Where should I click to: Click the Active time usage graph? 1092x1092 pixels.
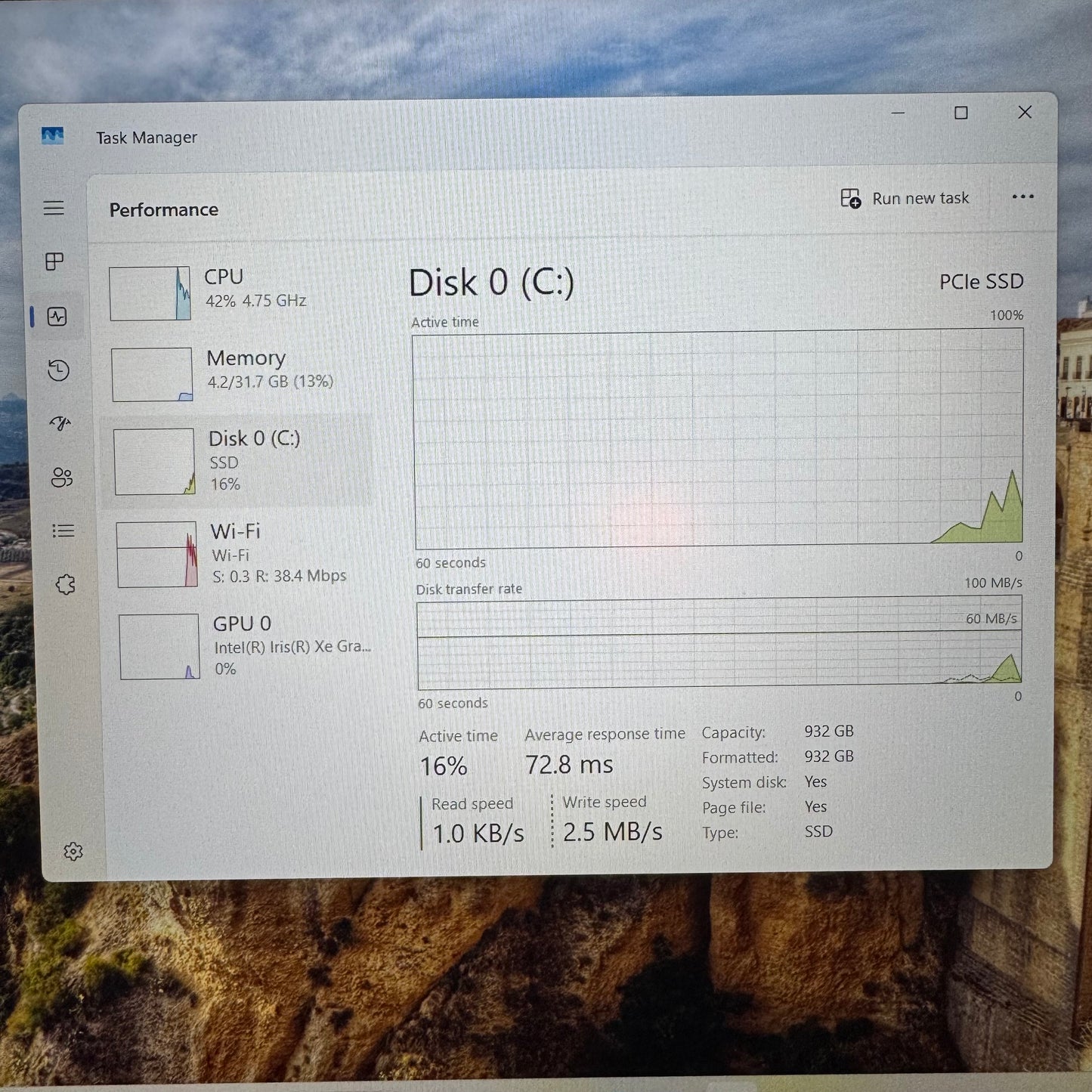click(x=716, y=438)
